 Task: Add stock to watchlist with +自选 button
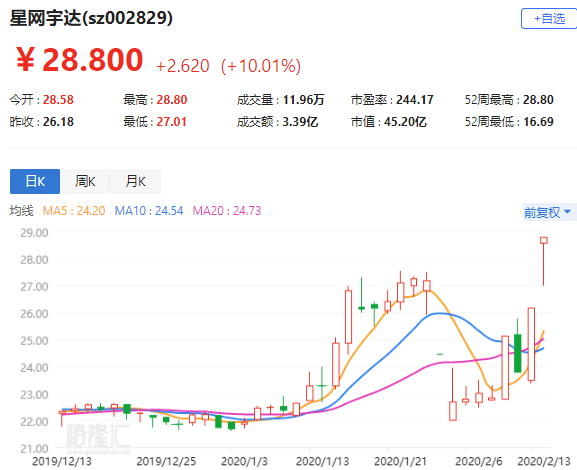[x=549, y=18]
